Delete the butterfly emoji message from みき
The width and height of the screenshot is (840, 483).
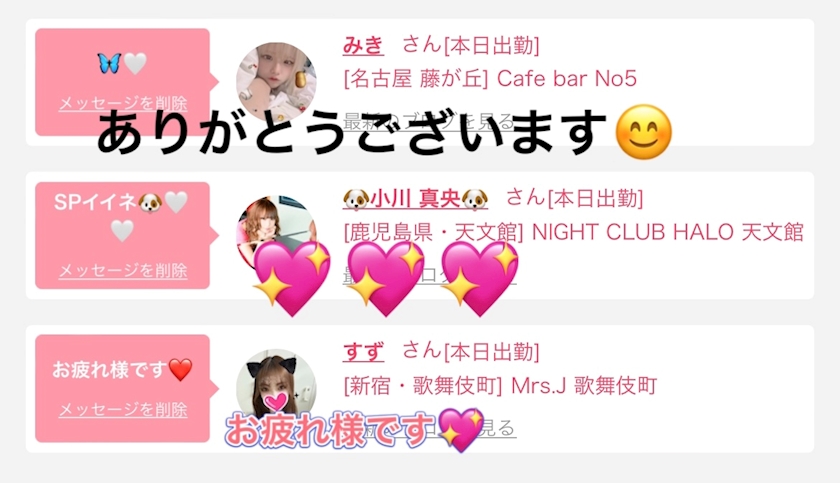(123, 103)
